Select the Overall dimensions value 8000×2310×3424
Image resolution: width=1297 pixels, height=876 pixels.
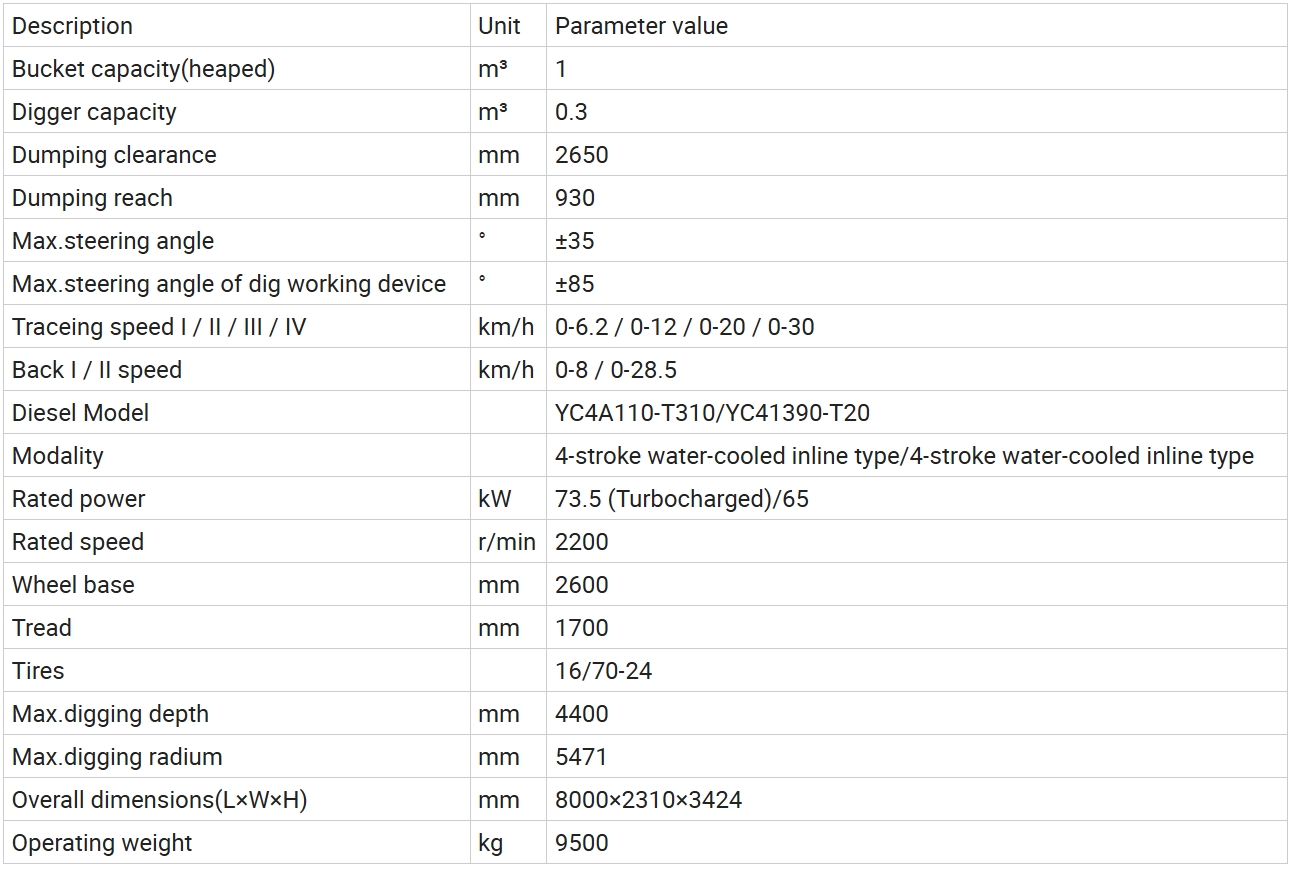(648, 800)
